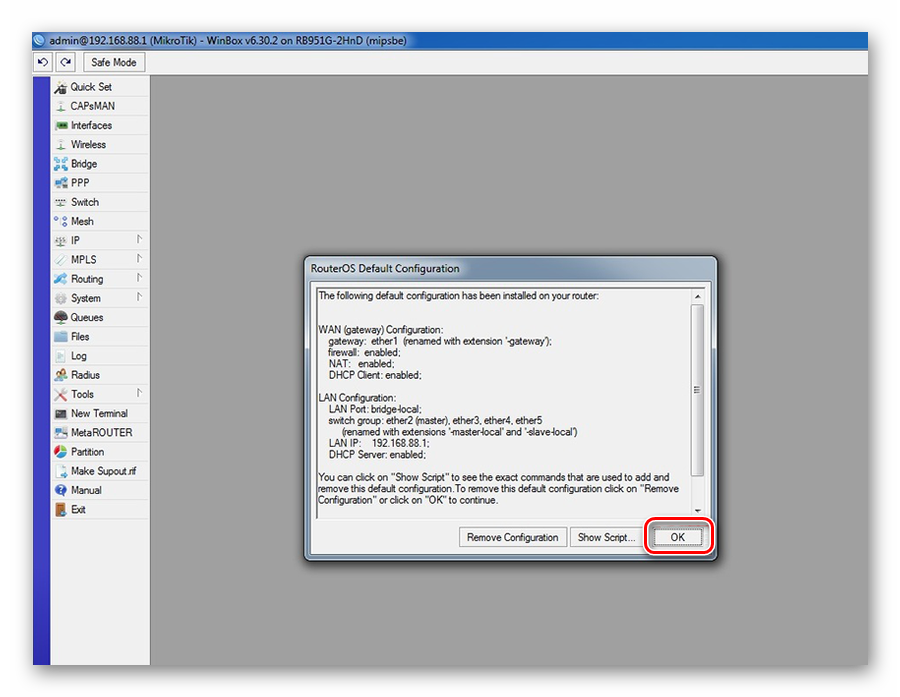Image resolution: width=900 pixels, height=697 pixels.
Task: Open the Files menu item
Action: point(80,337)
